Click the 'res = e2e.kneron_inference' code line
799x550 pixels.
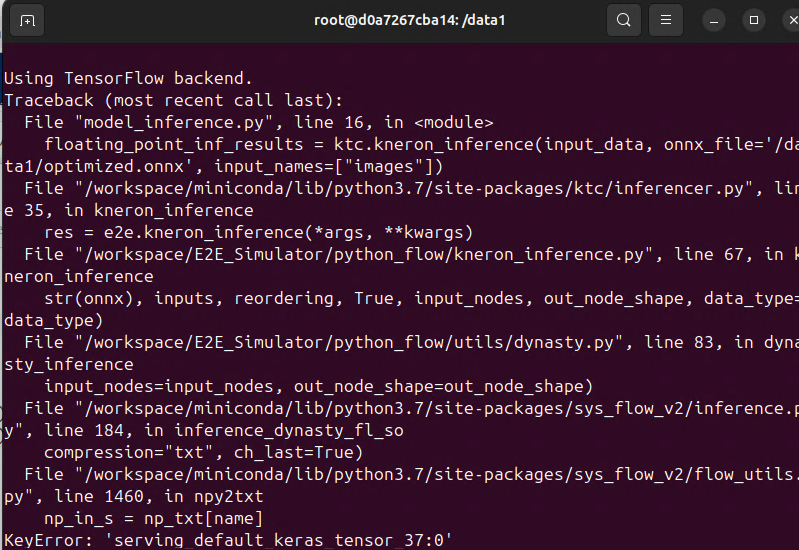coord(258,232)
